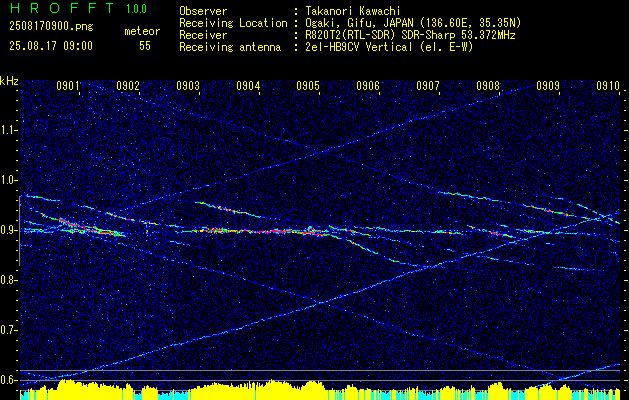Click time marker 0907
The height and width of the screenshot is (400, 629).
(428, 85)
